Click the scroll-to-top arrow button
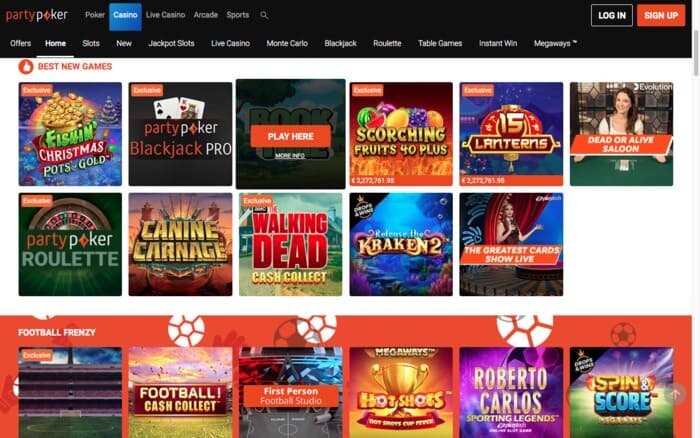The width and height of the screenshot is (700, 438). 675,394
